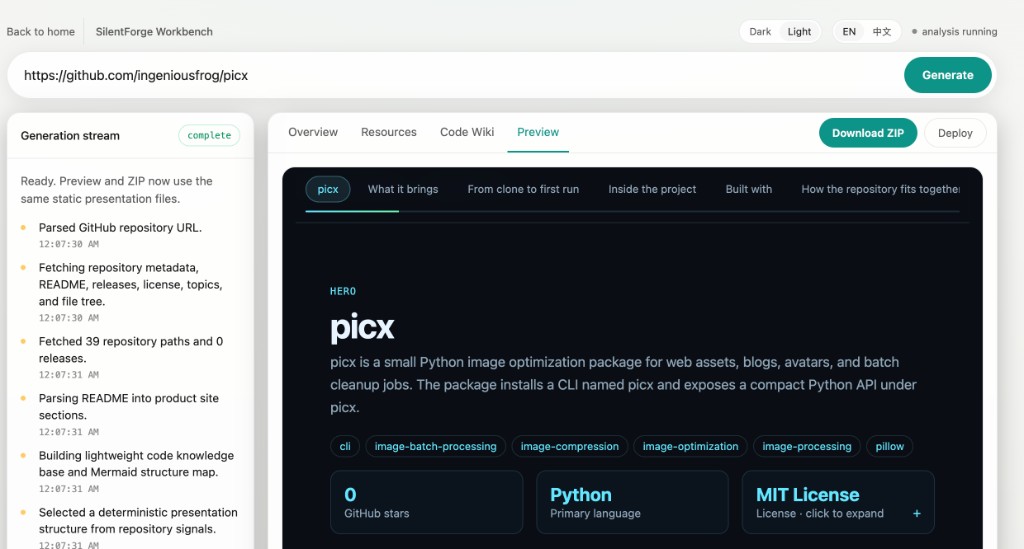
Task: Click the pillow topic tag
Action: [889, 447]
